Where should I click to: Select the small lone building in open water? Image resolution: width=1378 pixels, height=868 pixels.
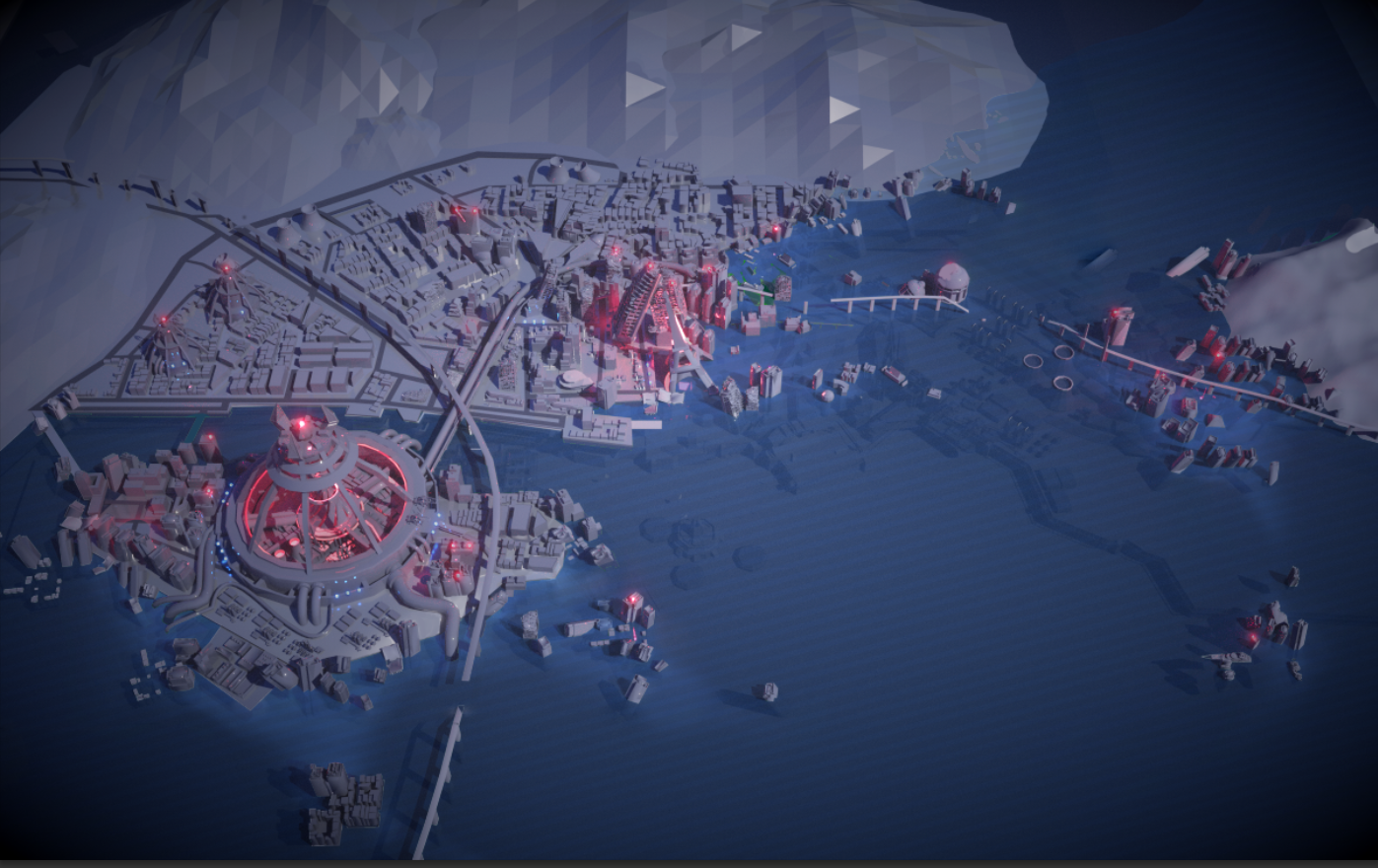tap(765, 691)
